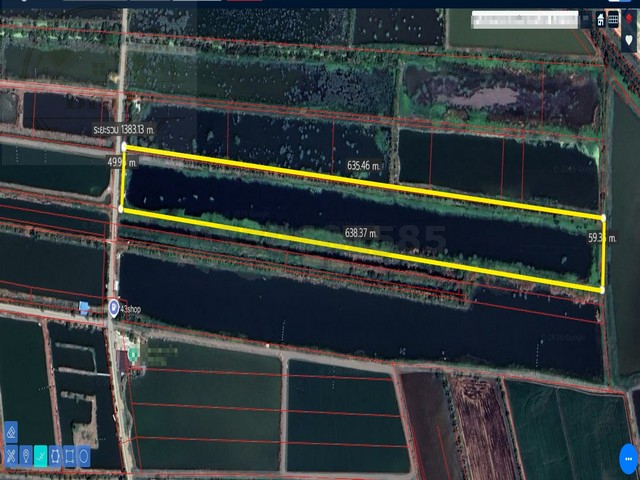The height and width of the screenshot is (480, 640).
Task: Click the white heart favorite icon
Action: coord(630,40)
